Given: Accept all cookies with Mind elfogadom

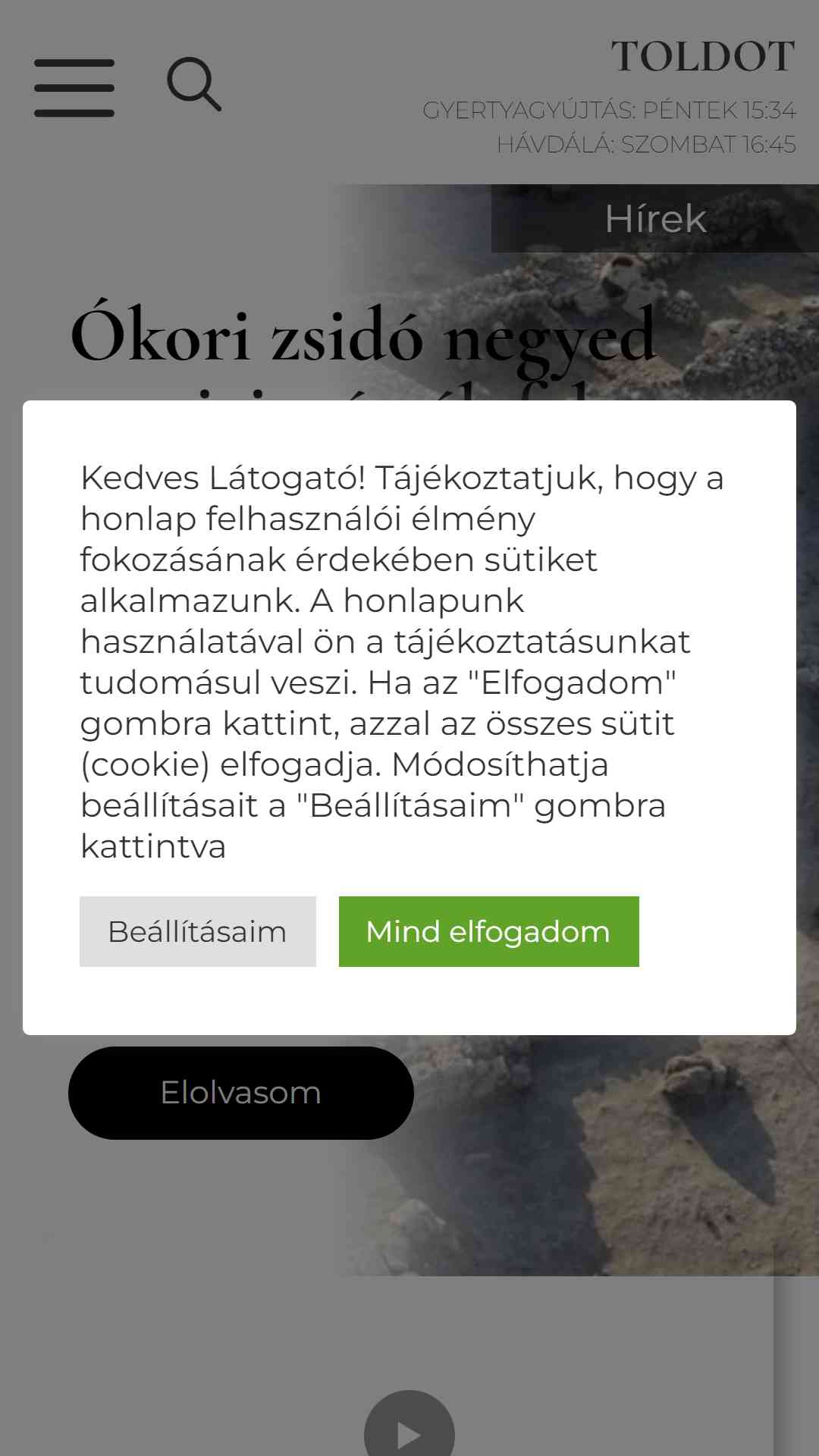Looking at the screenshot, I should [x=489, y=931].
